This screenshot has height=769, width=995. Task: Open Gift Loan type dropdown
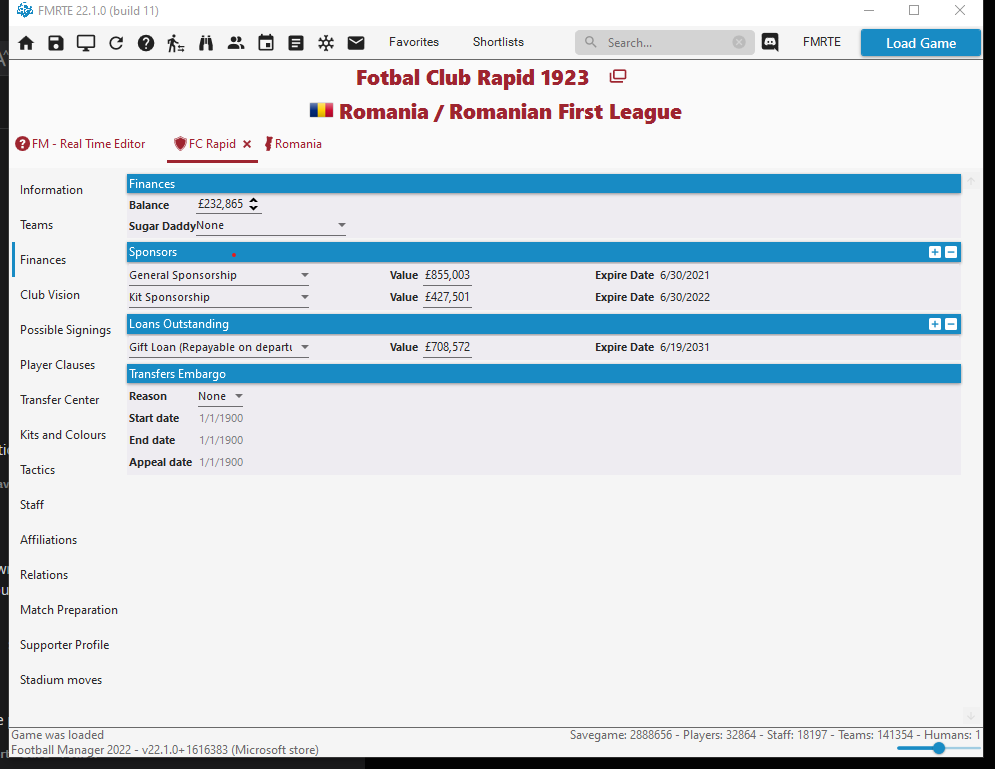click(219, 347)
